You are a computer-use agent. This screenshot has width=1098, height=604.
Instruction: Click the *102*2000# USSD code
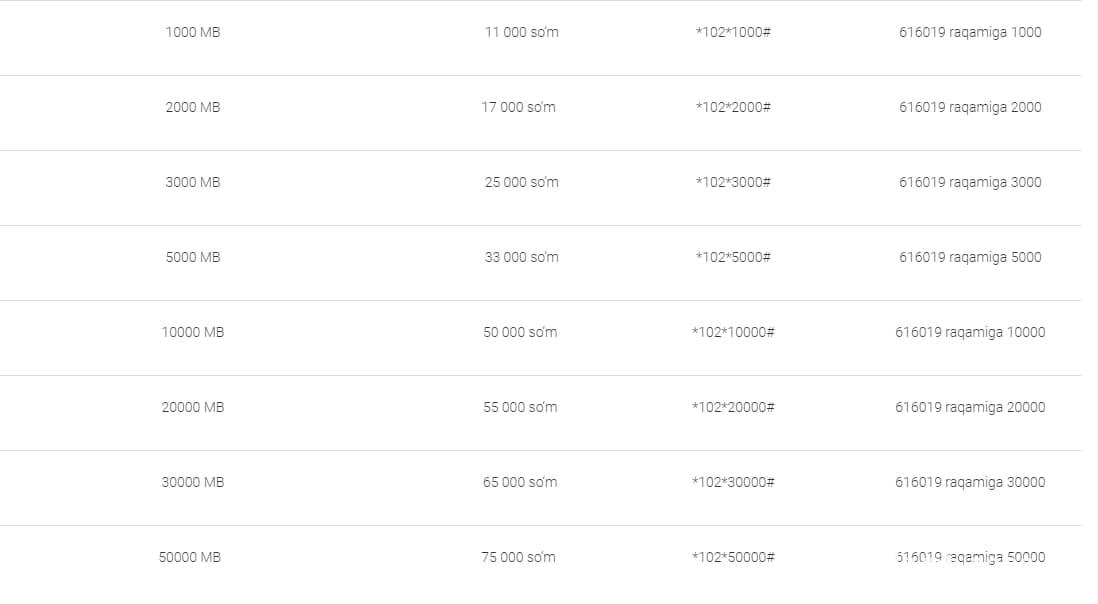pos(733,107)
